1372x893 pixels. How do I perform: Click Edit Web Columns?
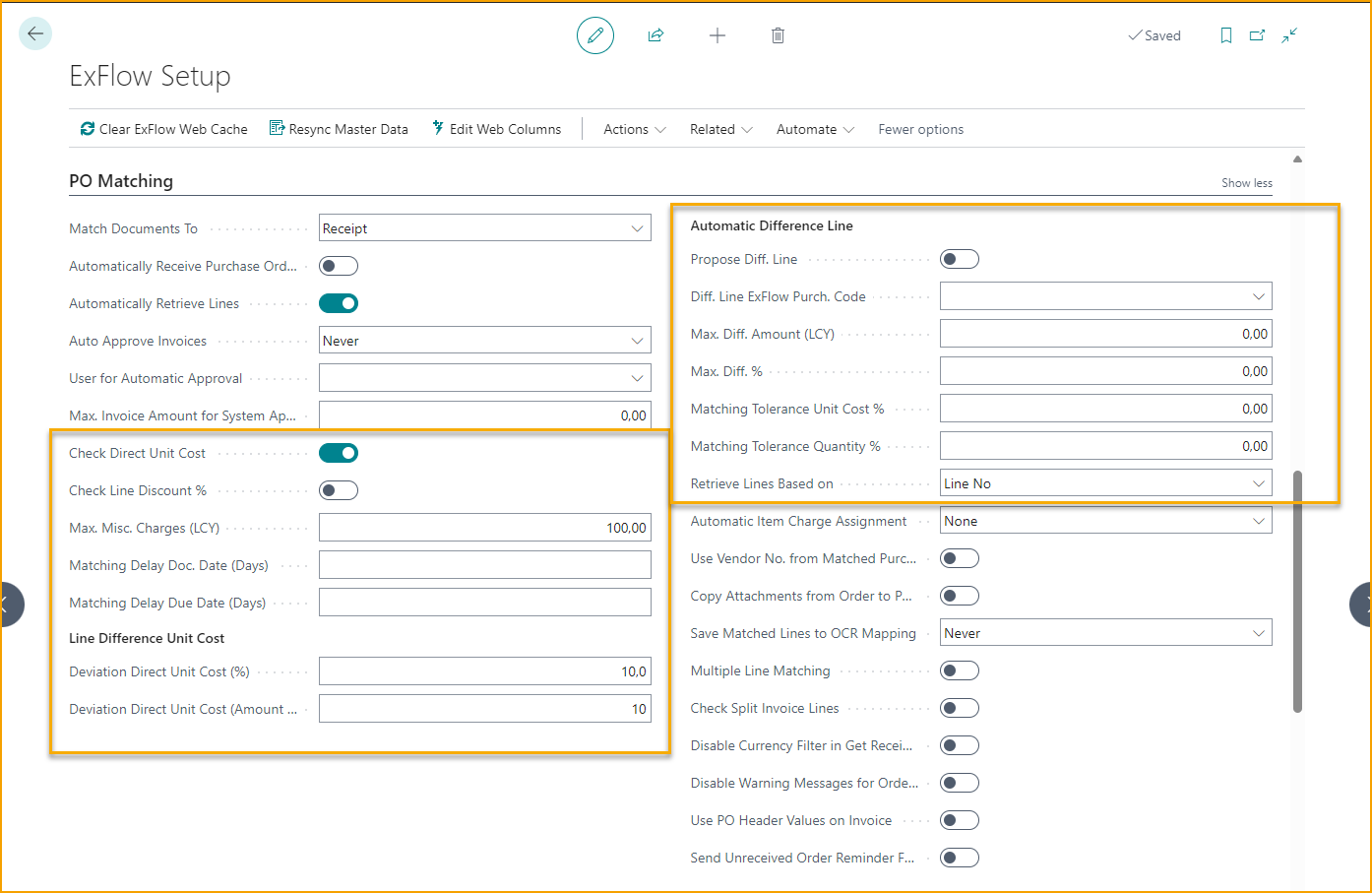(496, 129)
